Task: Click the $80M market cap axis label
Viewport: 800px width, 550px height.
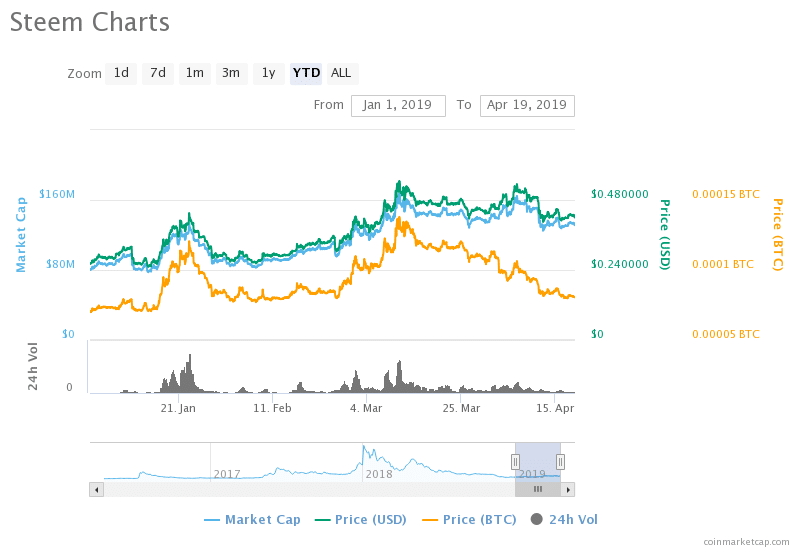Action: 60,264
